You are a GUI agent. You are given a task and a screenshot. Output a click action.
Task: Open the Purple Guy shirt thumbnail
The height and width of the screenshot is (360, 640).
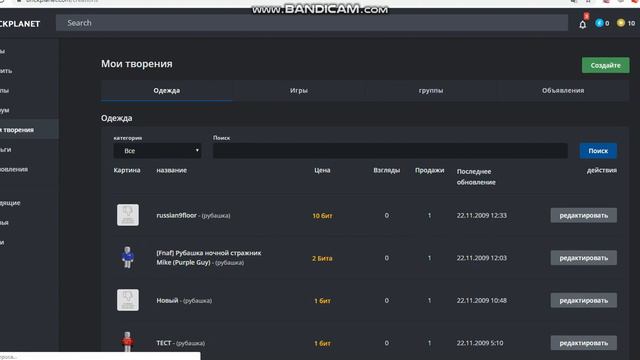pos(128,258)
